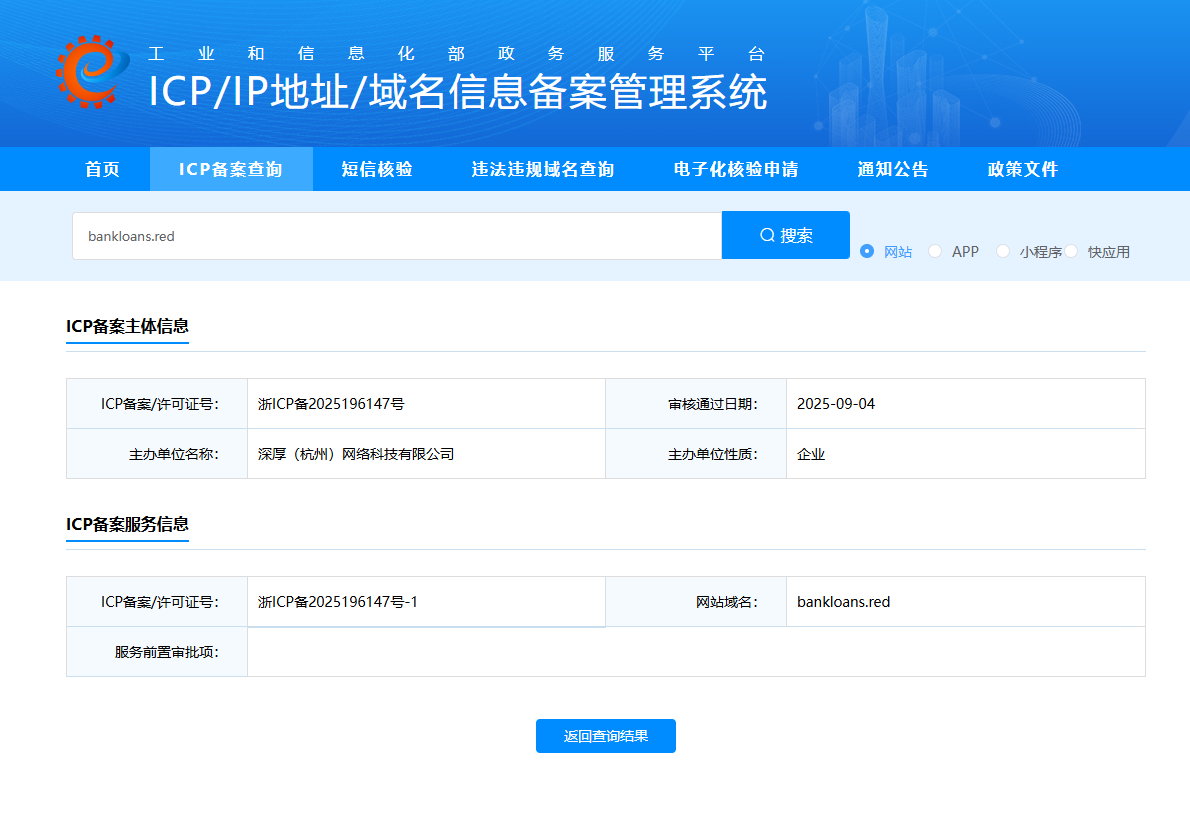Select the approval date 2025-09-04
Image resolution: width=1190 pixels, height=835 pixels.
click(x=836, y=404)
